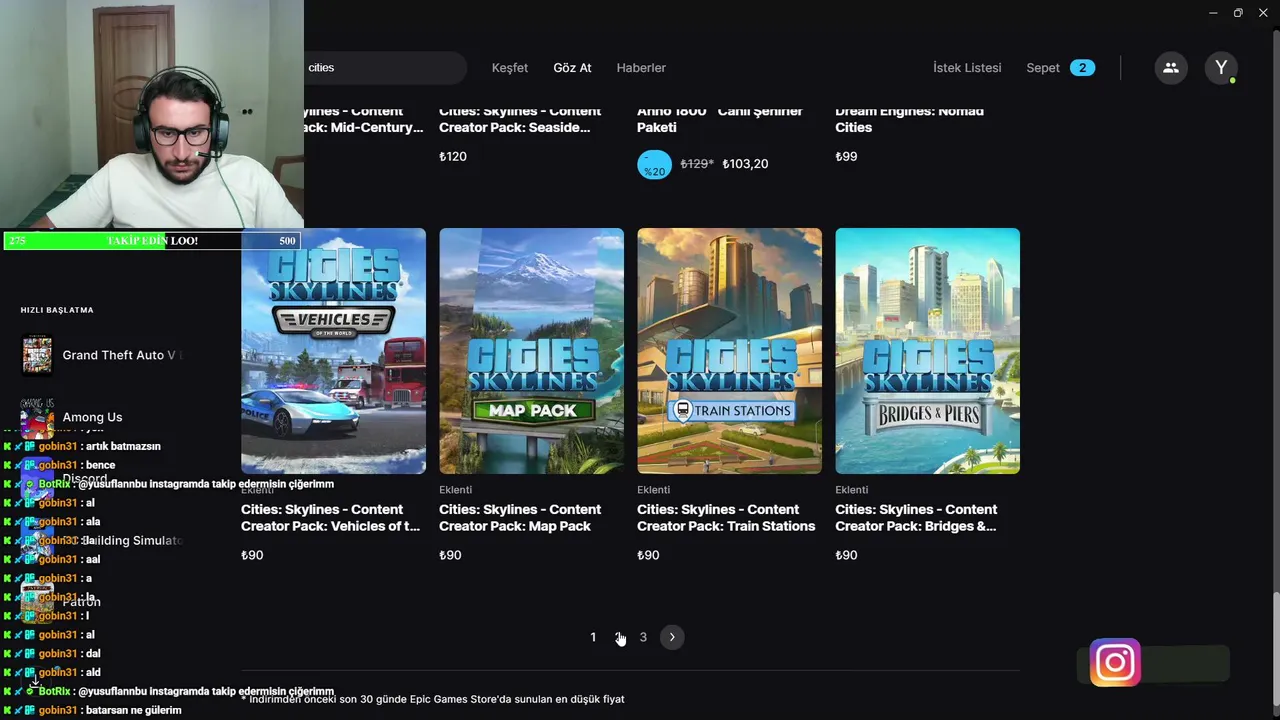Click the %20 discount badge

click(654, 164)
